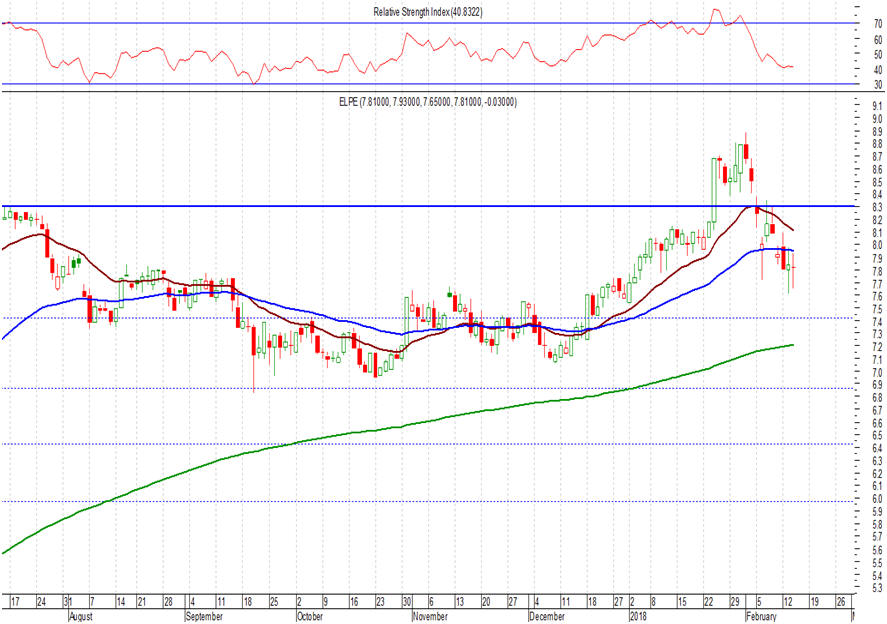The height and width of the screenshot is (624, 887).
Task: Click date label 13 on time axis
Action: pyautogui.click(x=460, y=601)
